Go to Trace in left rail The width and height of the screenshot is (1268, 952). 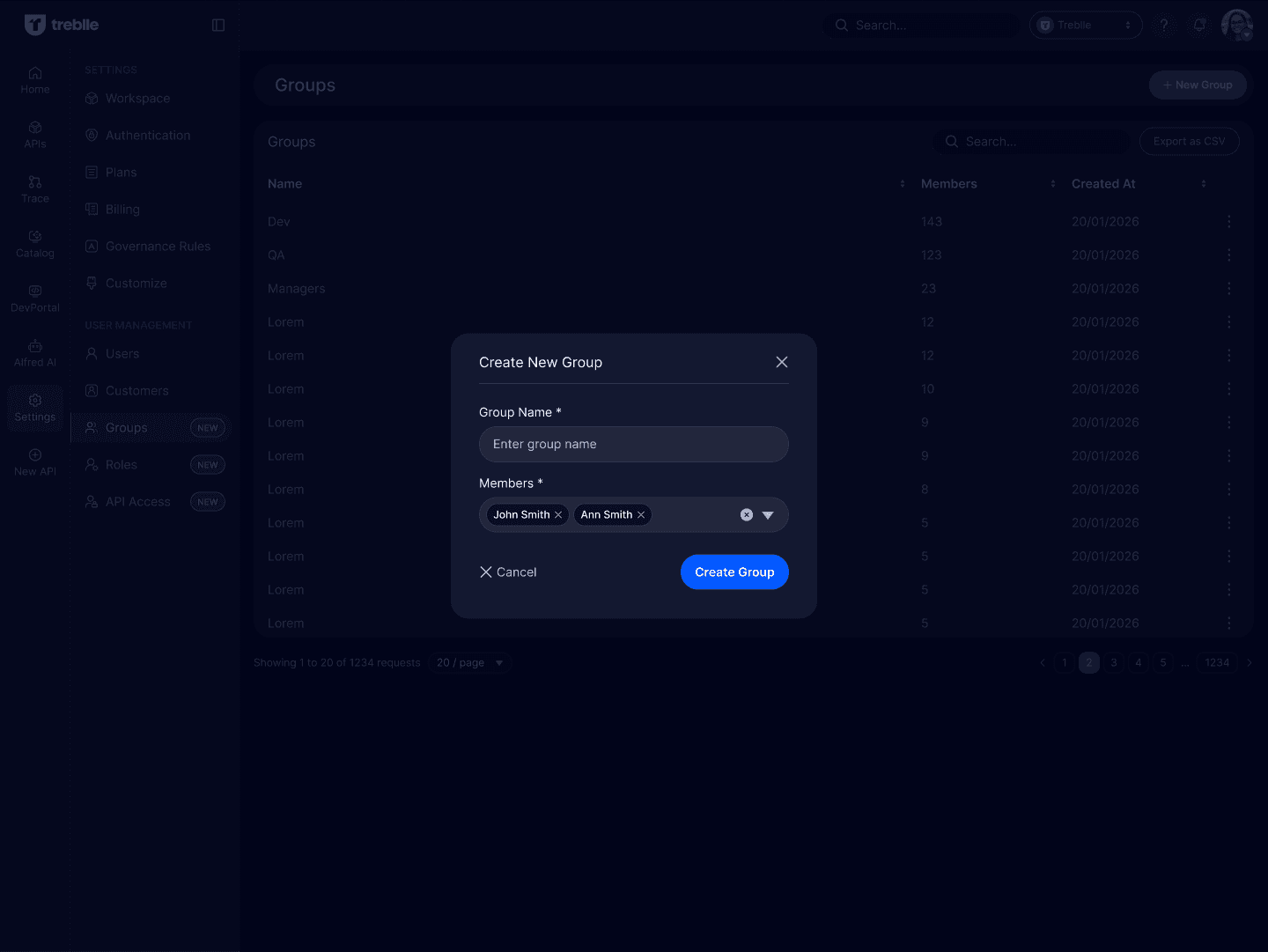(x=35, y=188)
